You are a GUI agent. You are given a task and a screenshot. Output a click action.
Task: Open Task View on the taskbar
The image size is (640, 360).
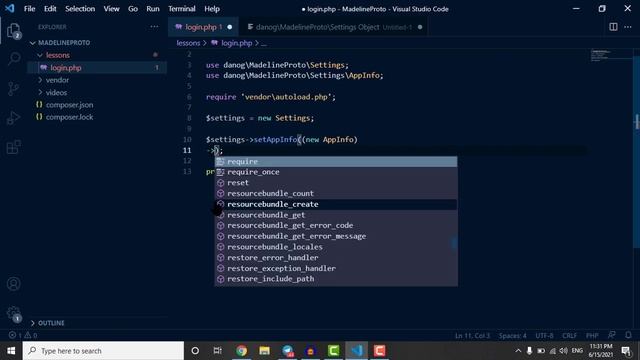[218, 351]
